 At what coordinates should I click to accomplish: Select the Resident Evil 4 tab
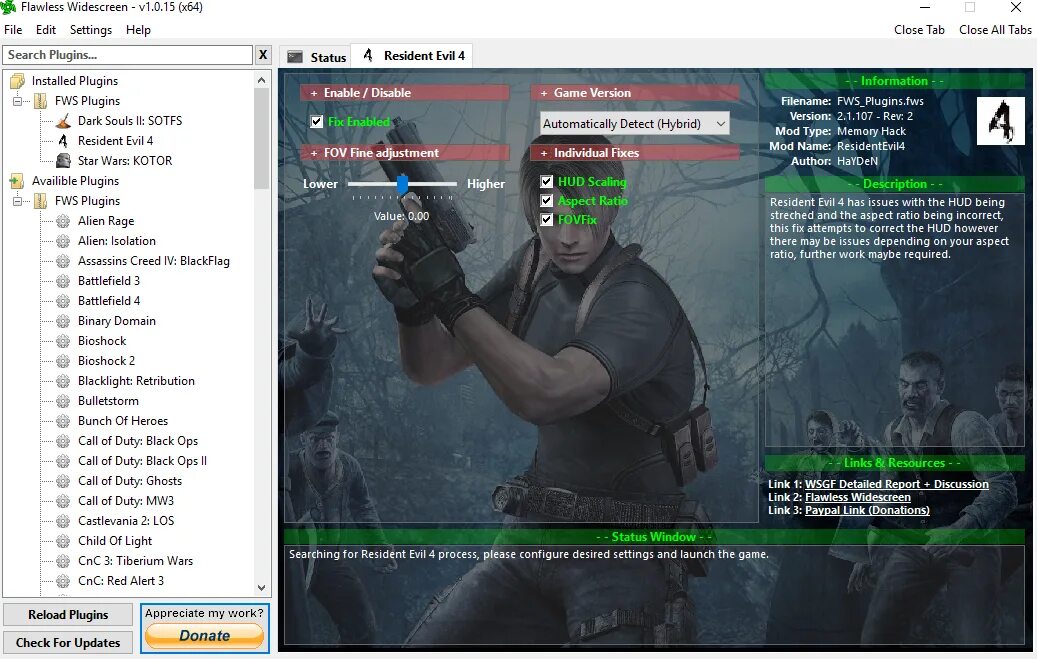(x=413, y=56)
